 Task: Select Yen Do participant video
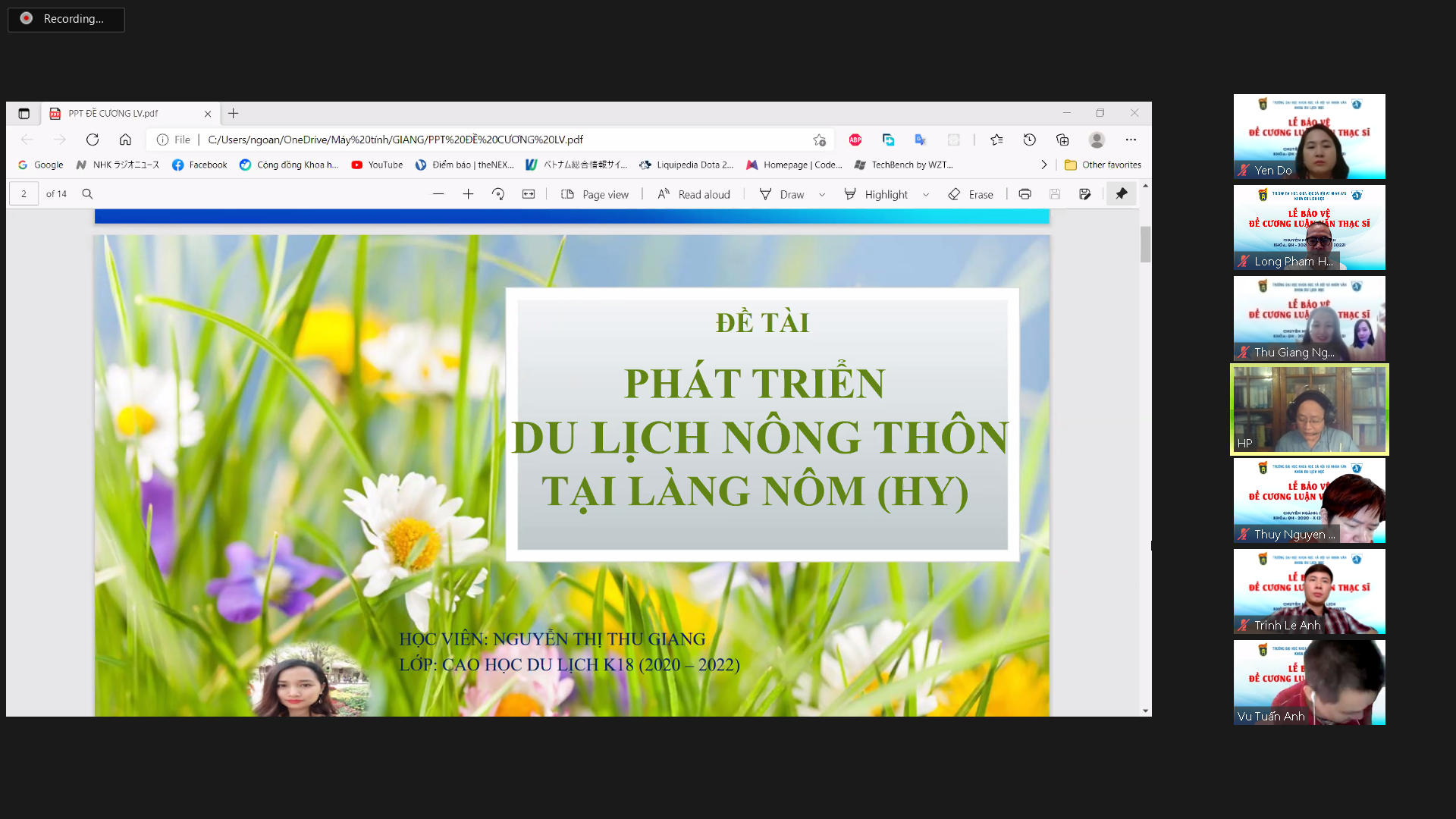point(1309,136)
